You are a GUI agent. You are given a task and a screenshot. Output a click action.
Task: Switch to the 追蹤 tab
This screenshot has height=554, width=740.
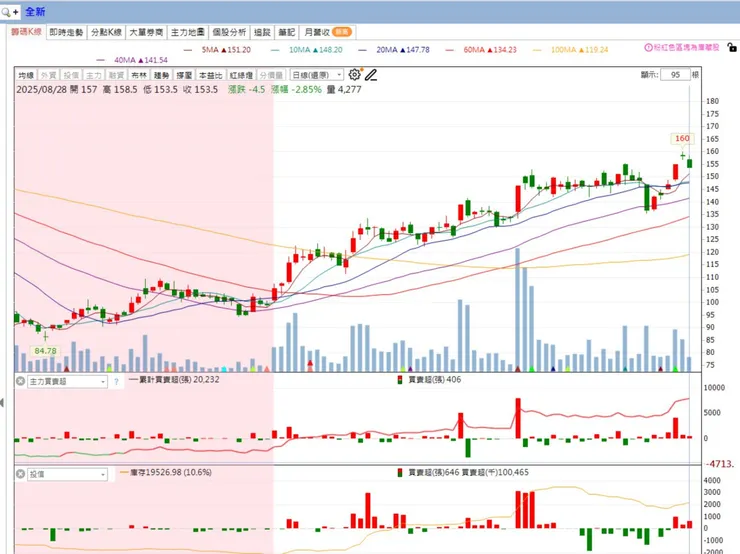click(262, 32)
